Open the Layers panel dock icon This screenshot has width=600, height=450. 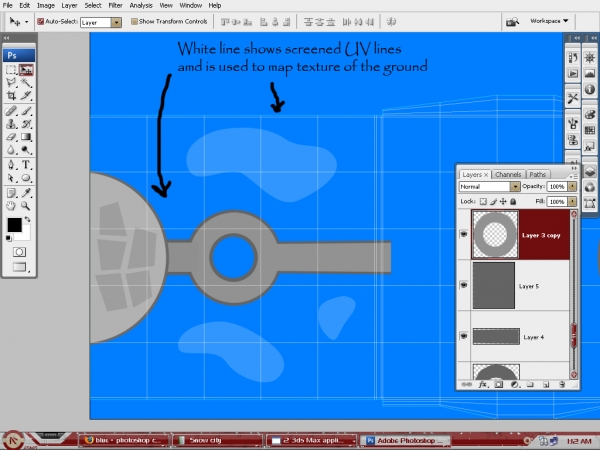point(590,171)
